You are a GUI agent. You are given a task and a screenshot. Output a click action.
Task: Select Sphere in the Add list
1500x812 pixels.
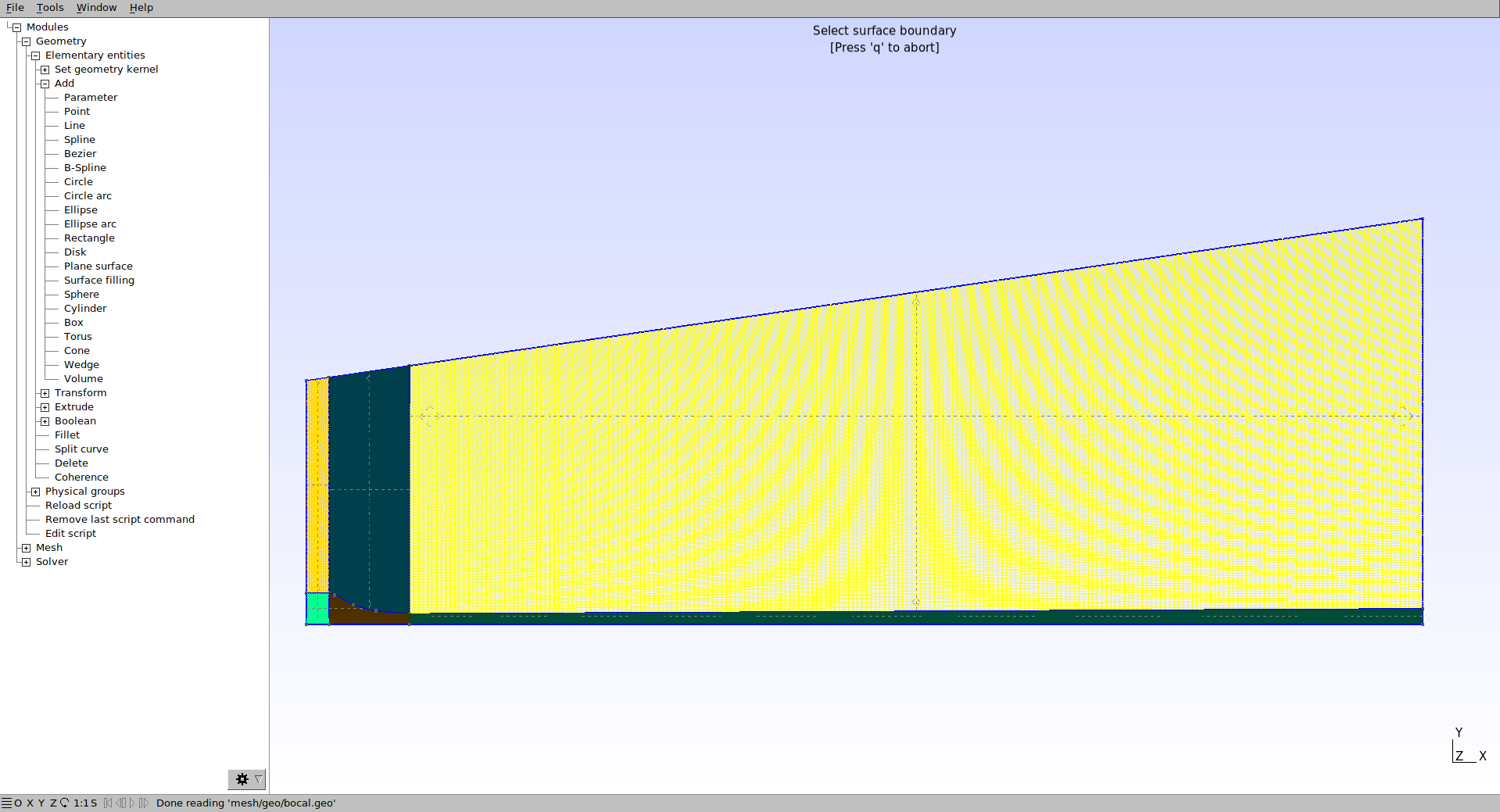81,295
